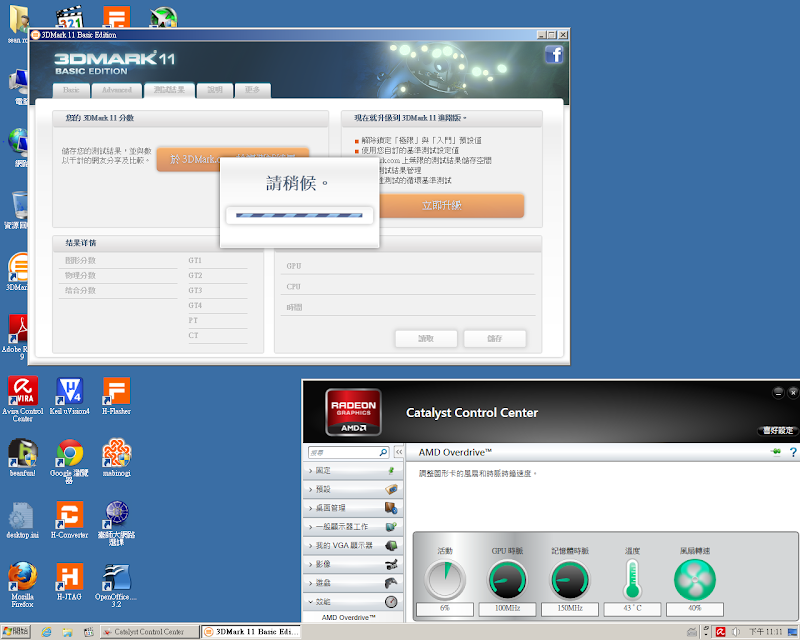
Task: Click the 請稍候 progress bar
Action: (299, 215)
